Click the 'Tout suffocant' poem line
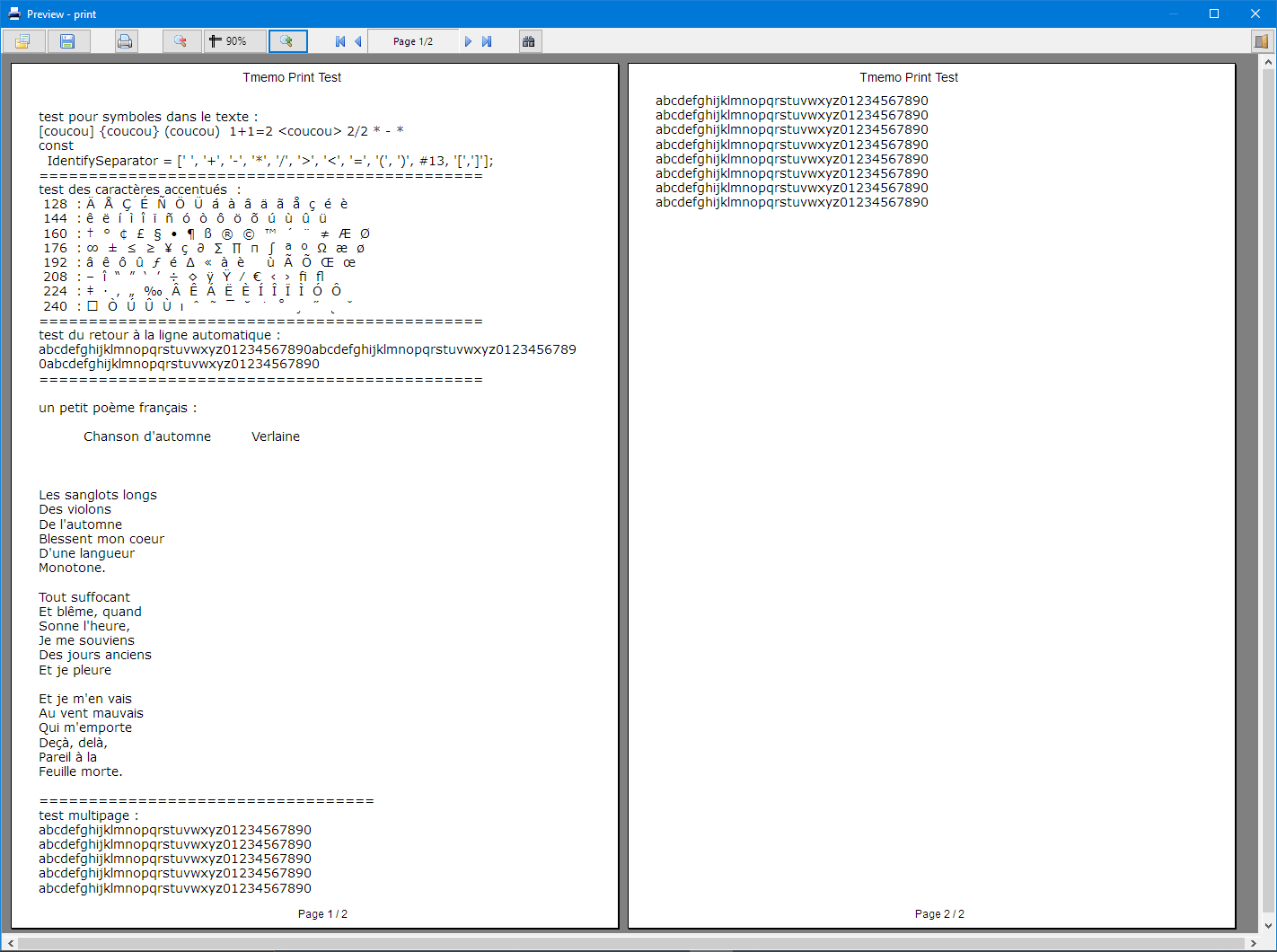This screenshot has height=952, width=1277. [84, 597]
